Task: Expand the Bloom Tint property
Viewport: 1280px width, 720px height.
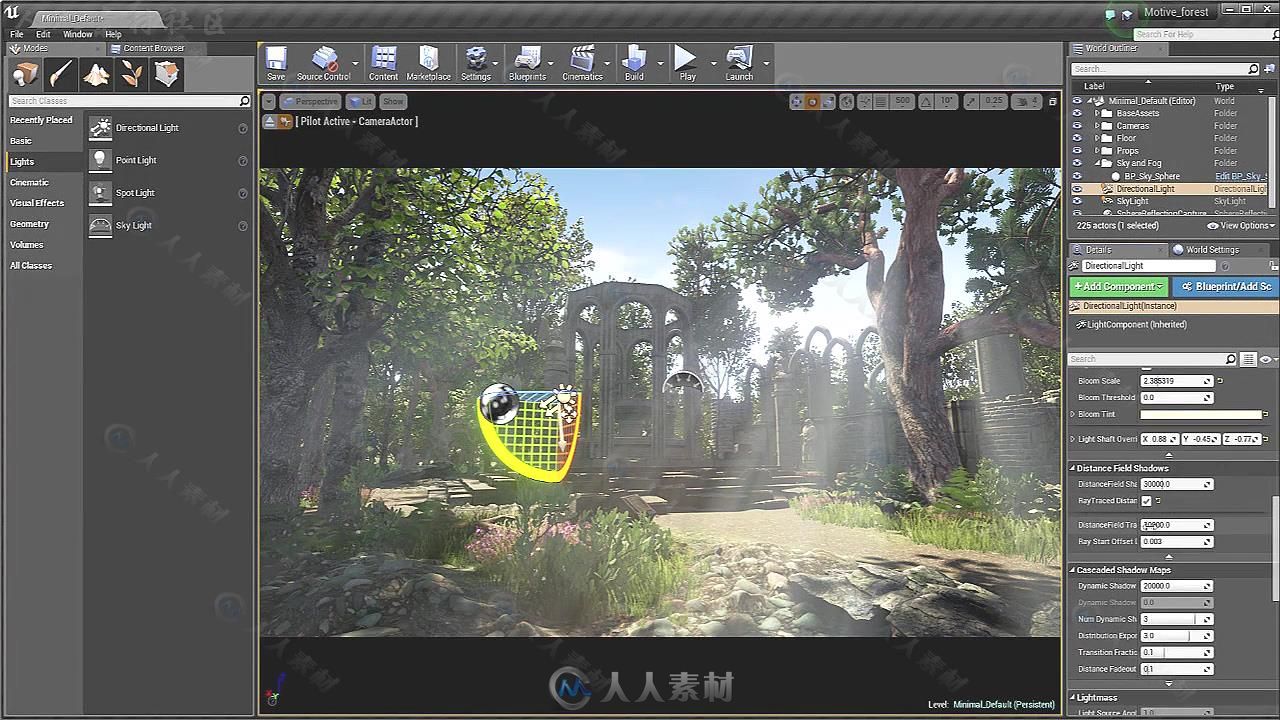Action: tap(1073, 414)
